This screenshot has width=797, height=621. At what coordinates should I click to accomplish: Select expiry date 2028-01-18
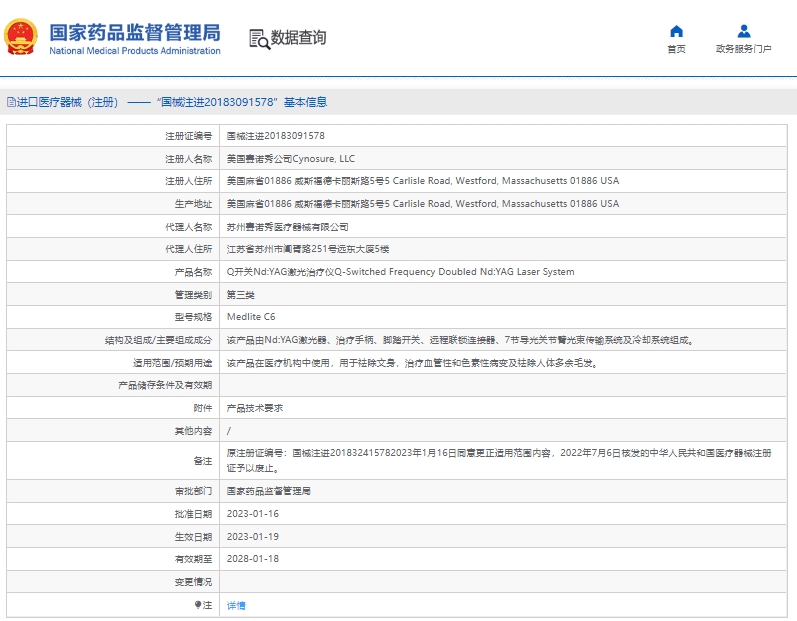coord(253,558)
